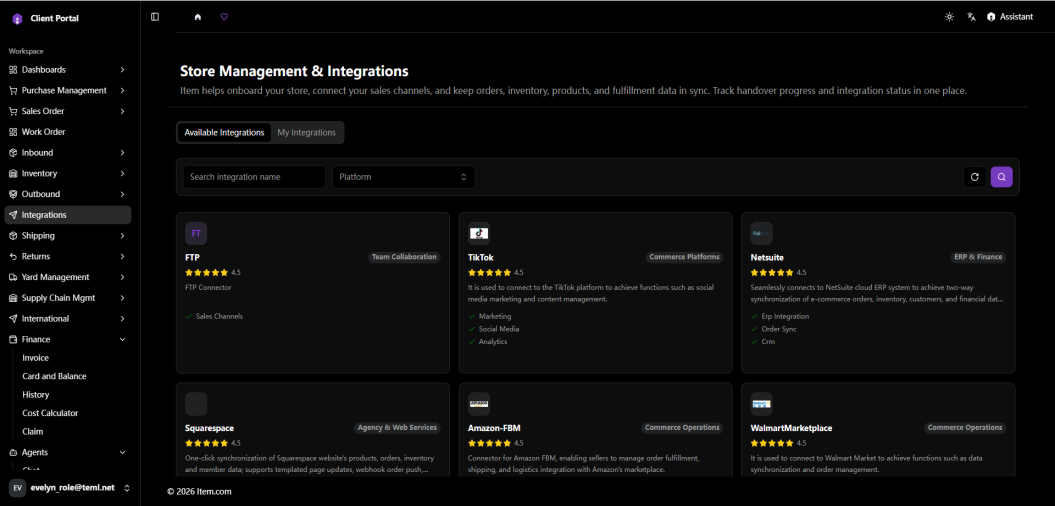Click the Dashboards sidebar icon

click(x=13, y=69)
